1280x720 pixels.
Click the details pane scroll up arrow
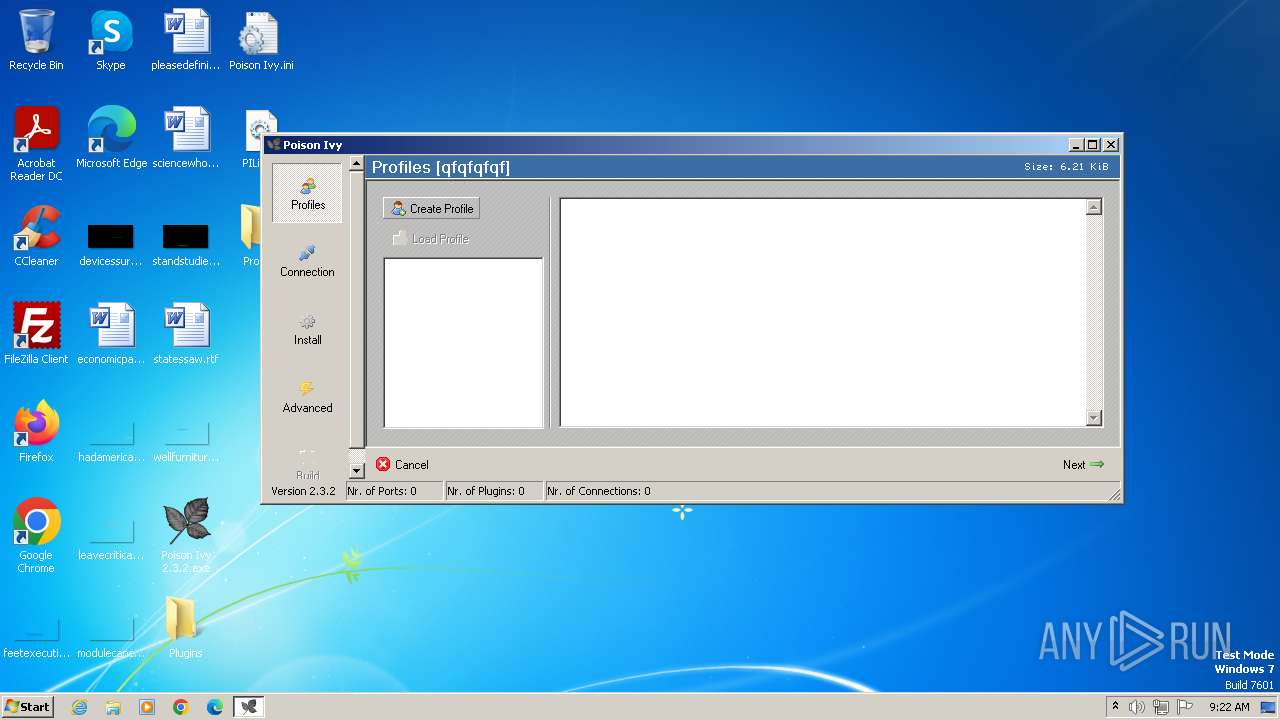pos(1094,207)
